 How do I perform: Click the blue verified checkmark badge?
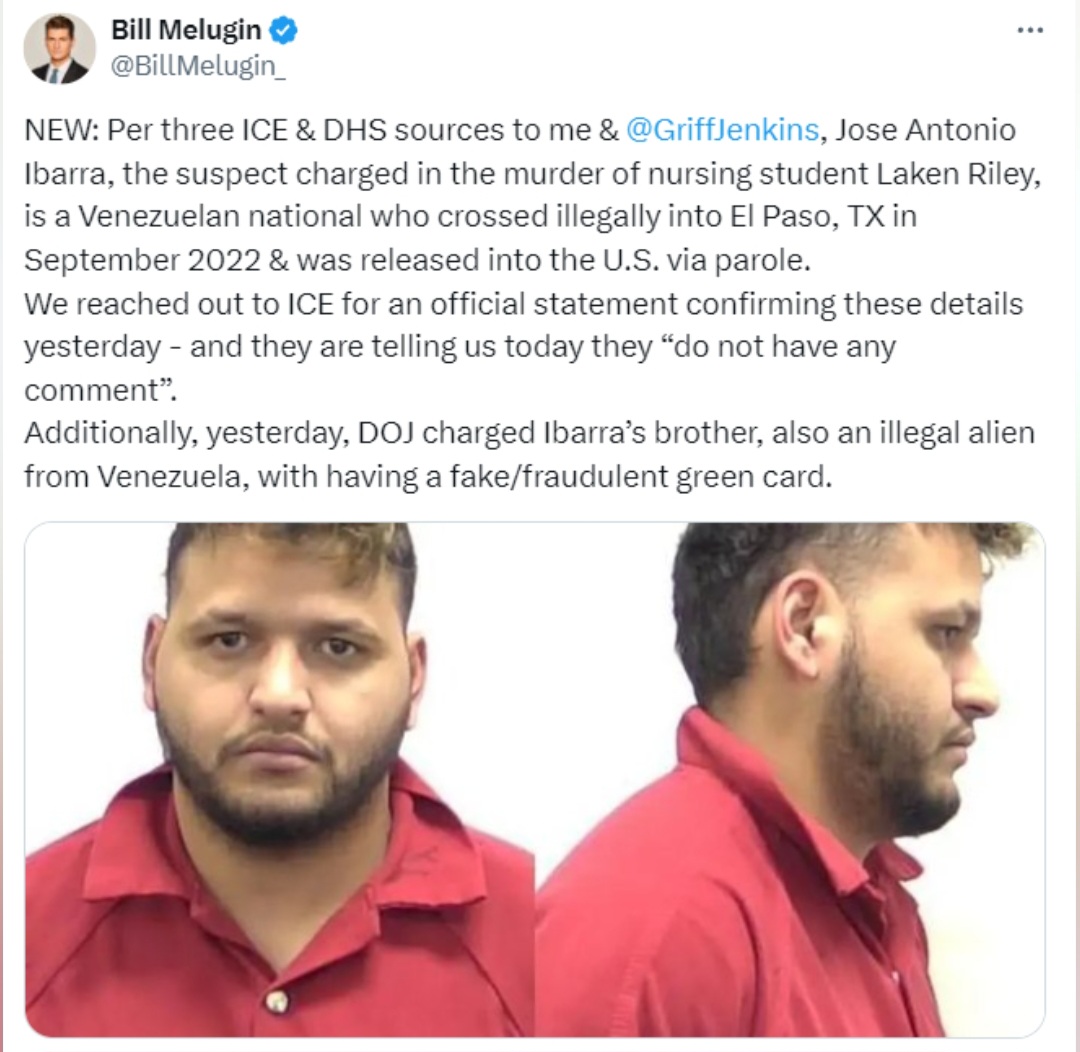[283, 30]
